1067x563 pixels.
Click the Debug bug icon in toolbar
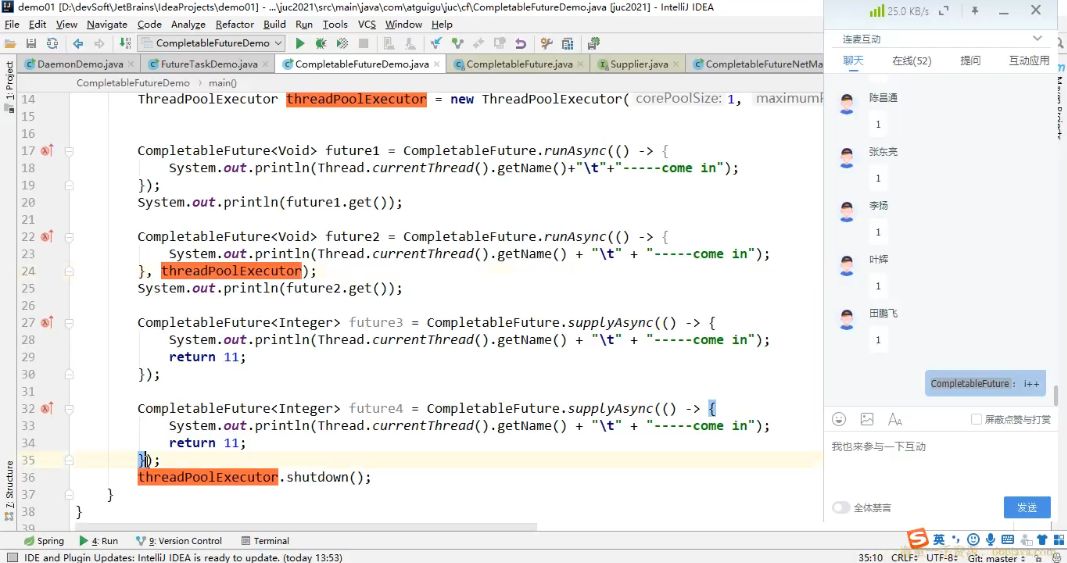[x=321, y=44]
